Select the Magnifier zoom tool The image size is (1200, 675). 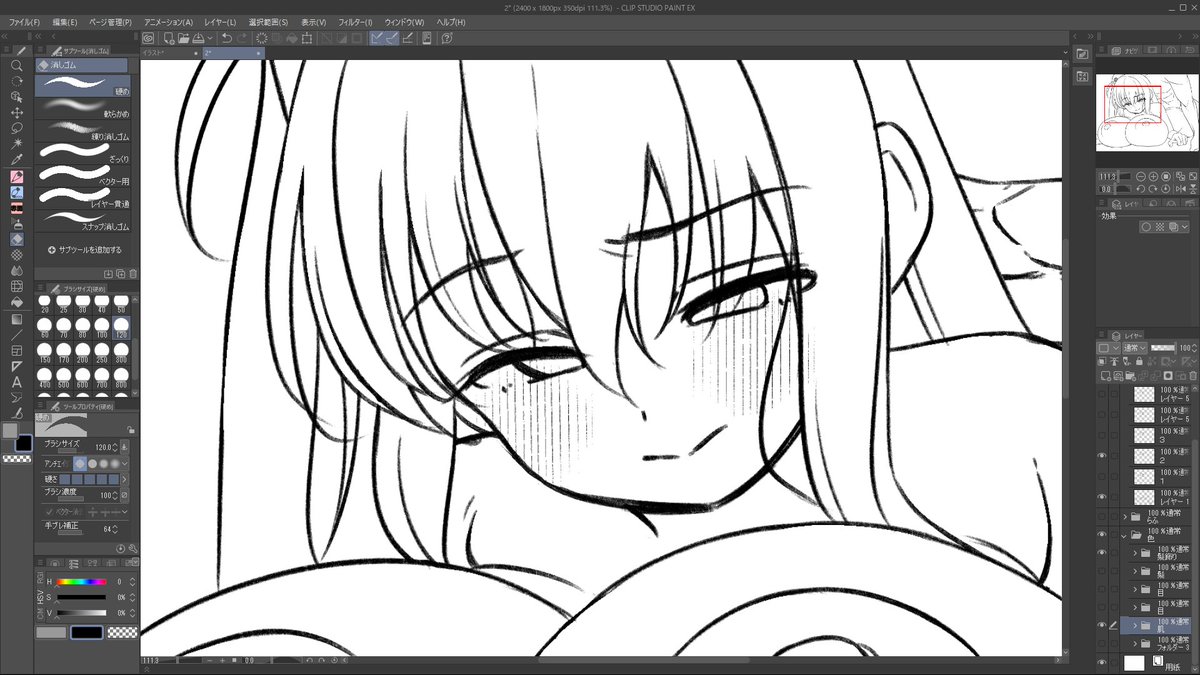coord(17,65)
